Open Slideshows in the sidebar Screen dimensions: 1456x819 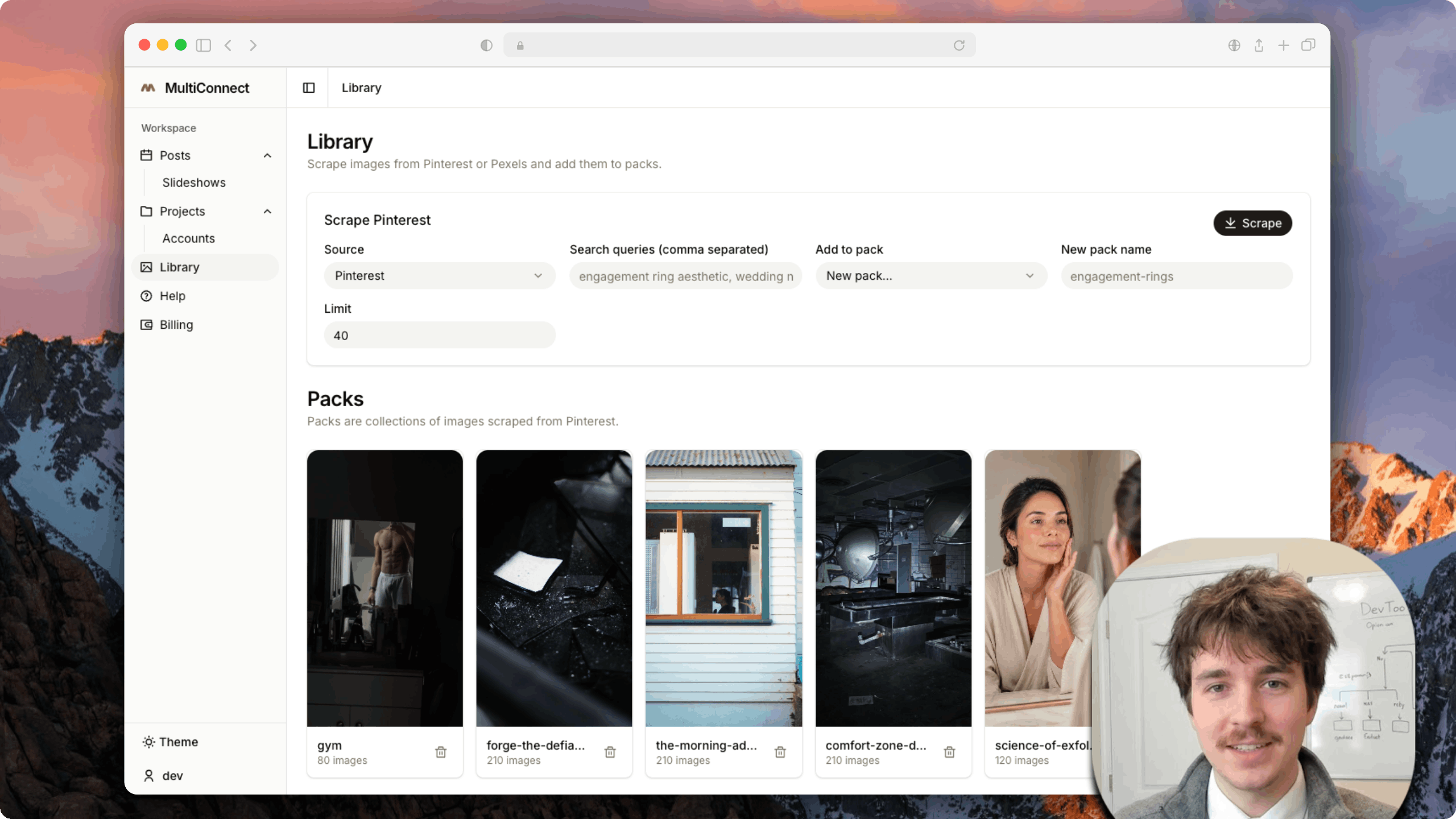pos(194,183)
